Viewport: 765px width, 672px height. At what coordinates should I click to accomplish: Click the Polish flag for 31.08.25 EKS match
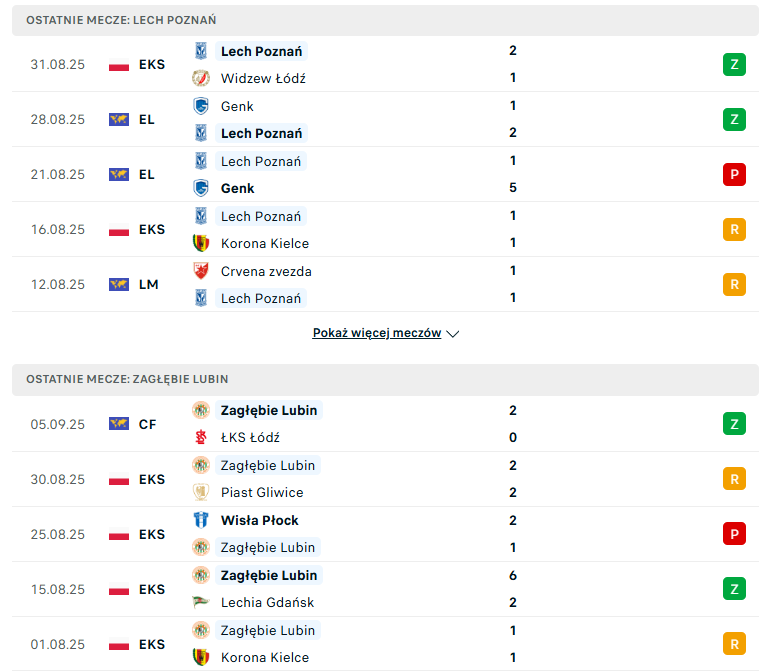(x=119, y=64)
